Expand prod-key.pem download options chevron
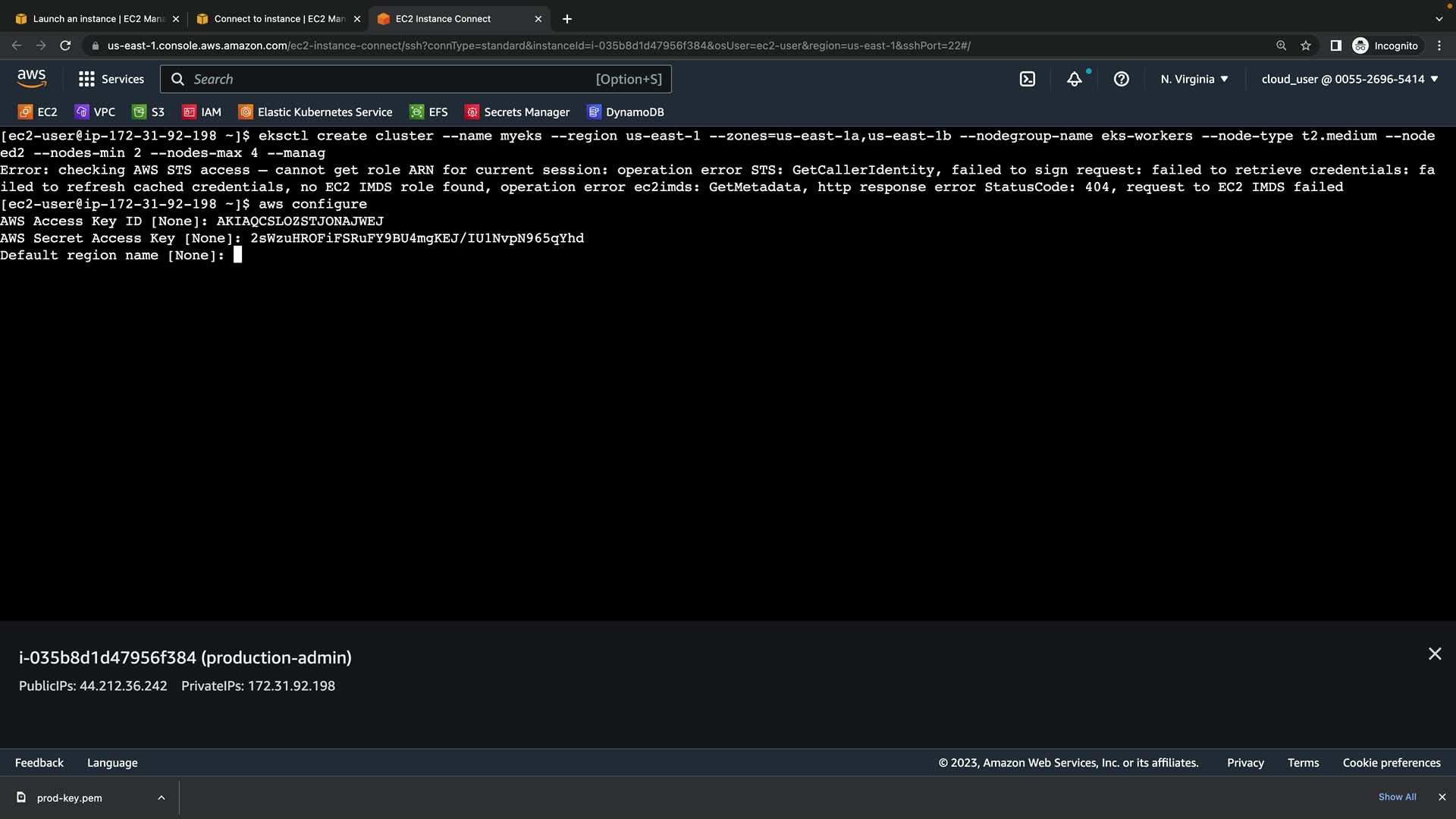 (161, 798)
